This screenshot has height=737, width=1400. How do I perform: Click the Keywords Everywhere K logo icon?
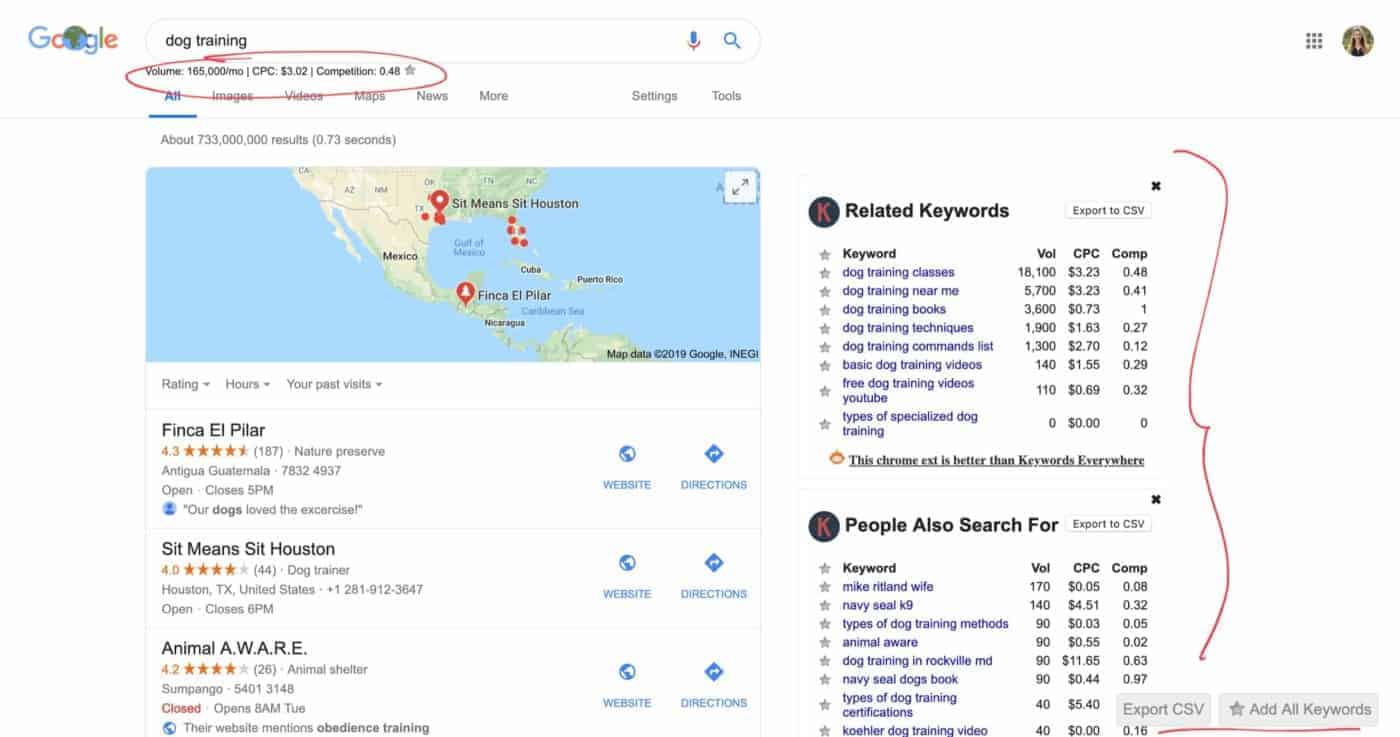820,210
